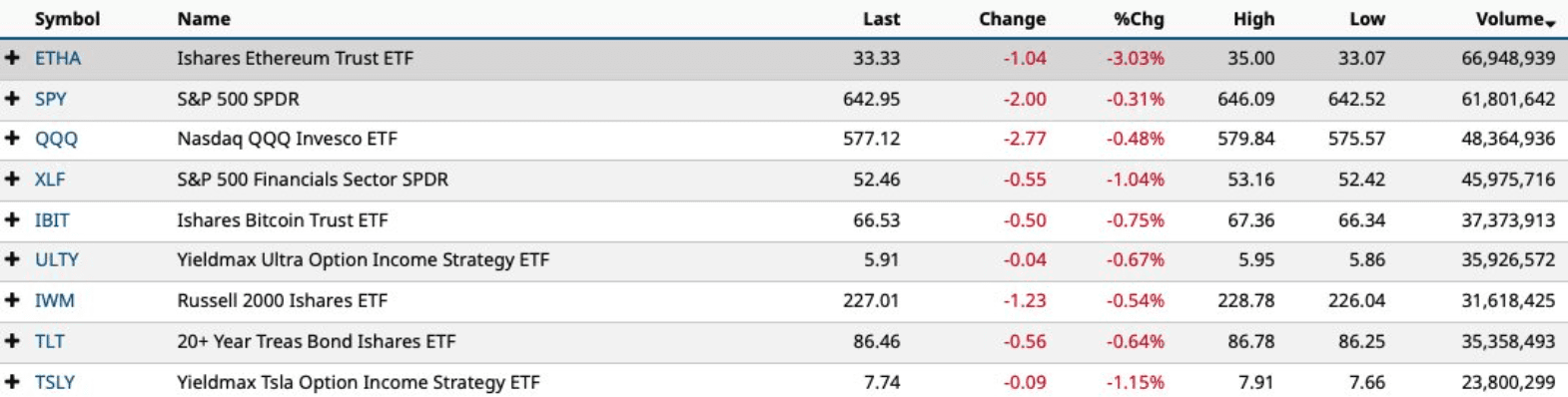Open the IBIT symbol link
Image resolution: width=1568 pixels, height=397 pixels.
point(52,219)
